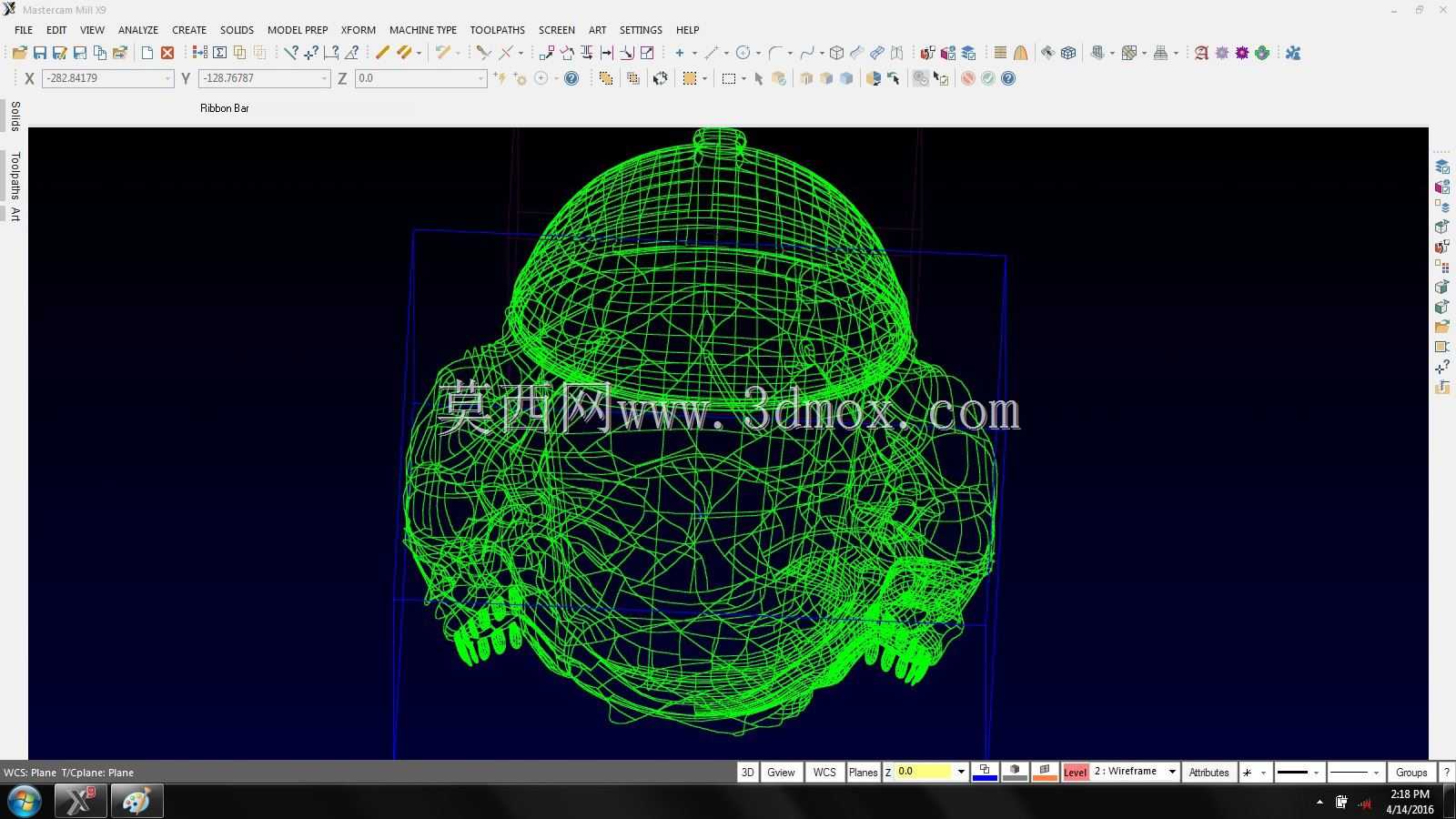
Task: Click the WCS button in status bar
Action: [824, 773]
